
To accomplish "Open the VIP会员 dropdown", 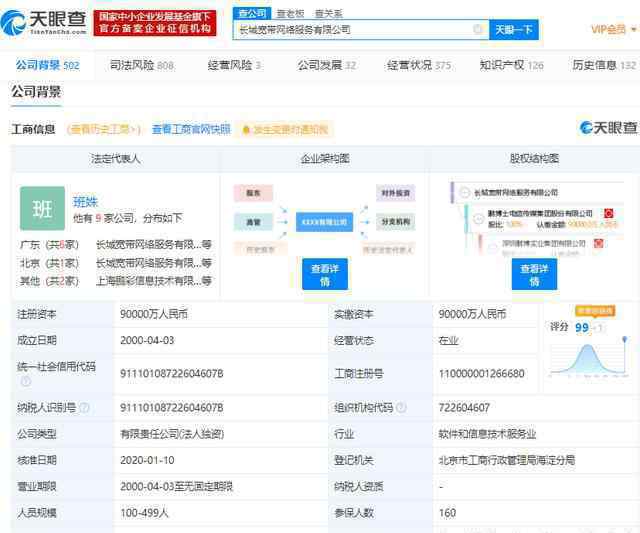I will pos(613,29).
